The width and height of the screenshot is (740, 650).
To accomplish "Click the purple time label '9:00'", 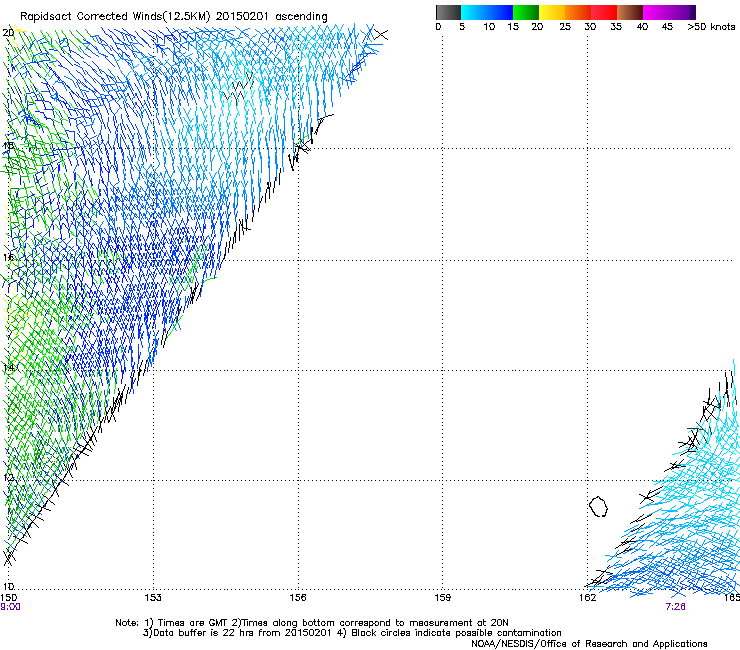I will [10, 607].
